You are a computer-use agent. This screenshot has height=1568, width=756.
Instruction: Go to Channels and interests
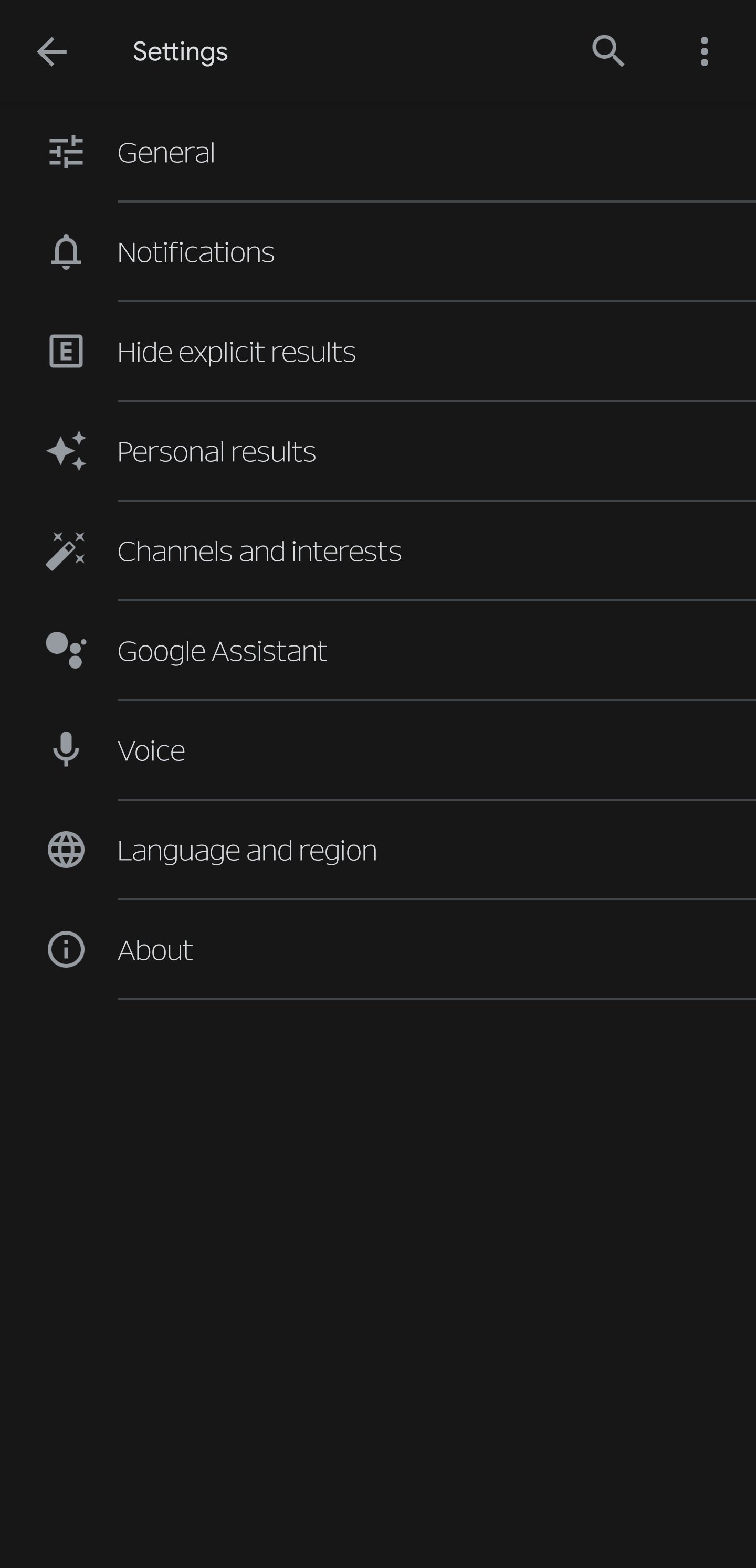[377, 552]
